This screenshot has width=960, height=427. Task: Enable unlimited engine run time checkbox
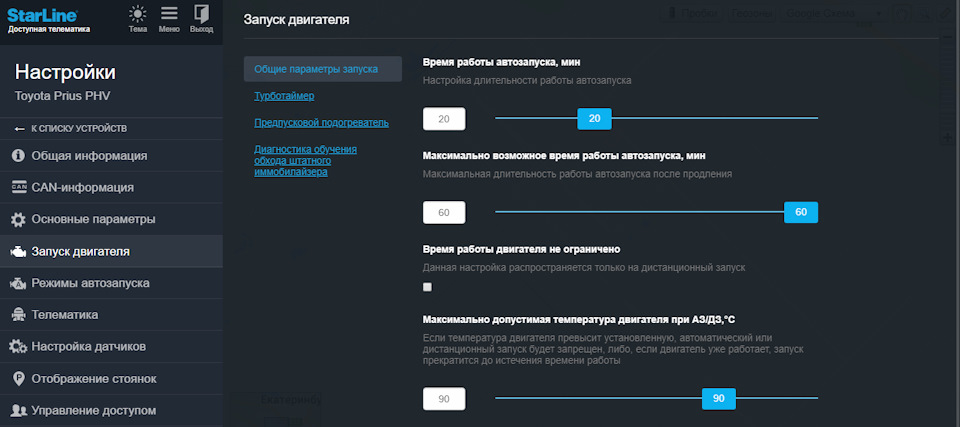tap(427, 287)
